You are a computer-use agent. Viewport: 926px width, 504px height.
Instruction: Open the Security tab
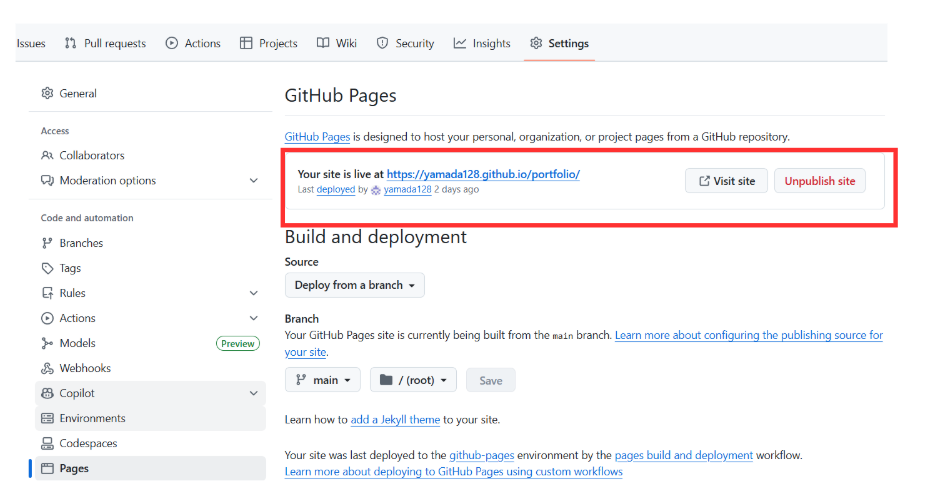click(x=405, y=43)
